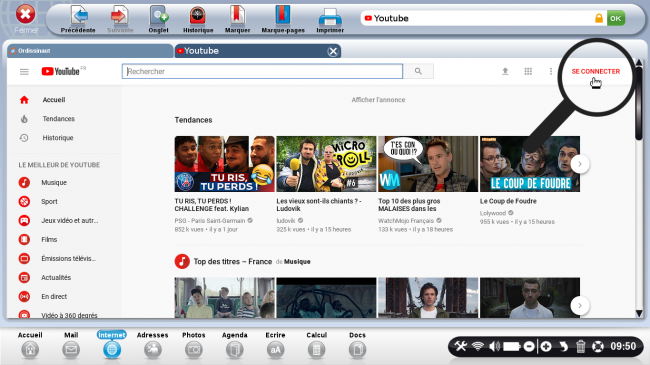Click the Musique channel link
Image resolution: width=650 pixels, height=365 pixels.
point(297,262)
